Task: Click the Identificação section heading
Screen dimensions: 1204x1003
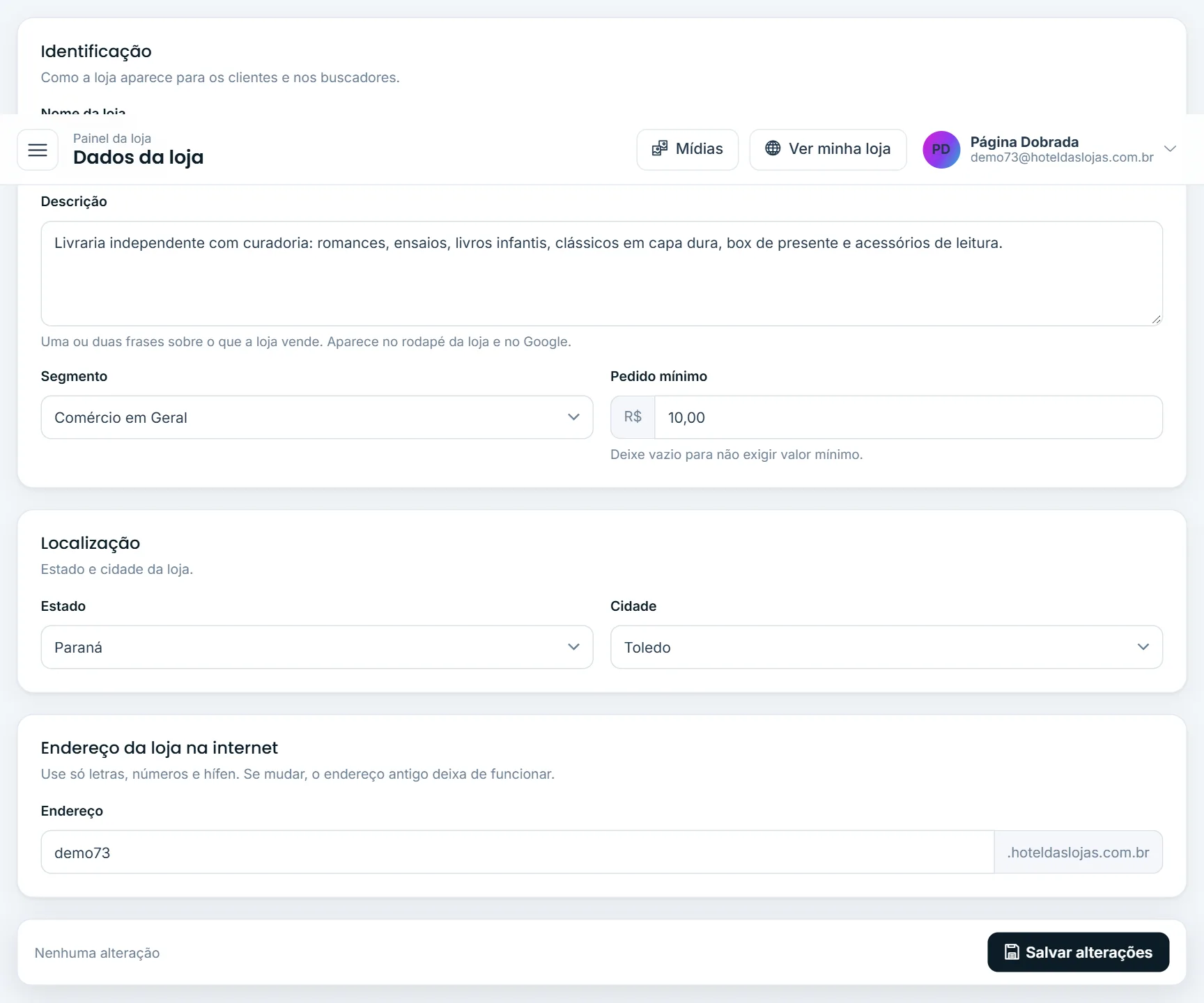Action: pyautogui.click(x=96, y=51)
